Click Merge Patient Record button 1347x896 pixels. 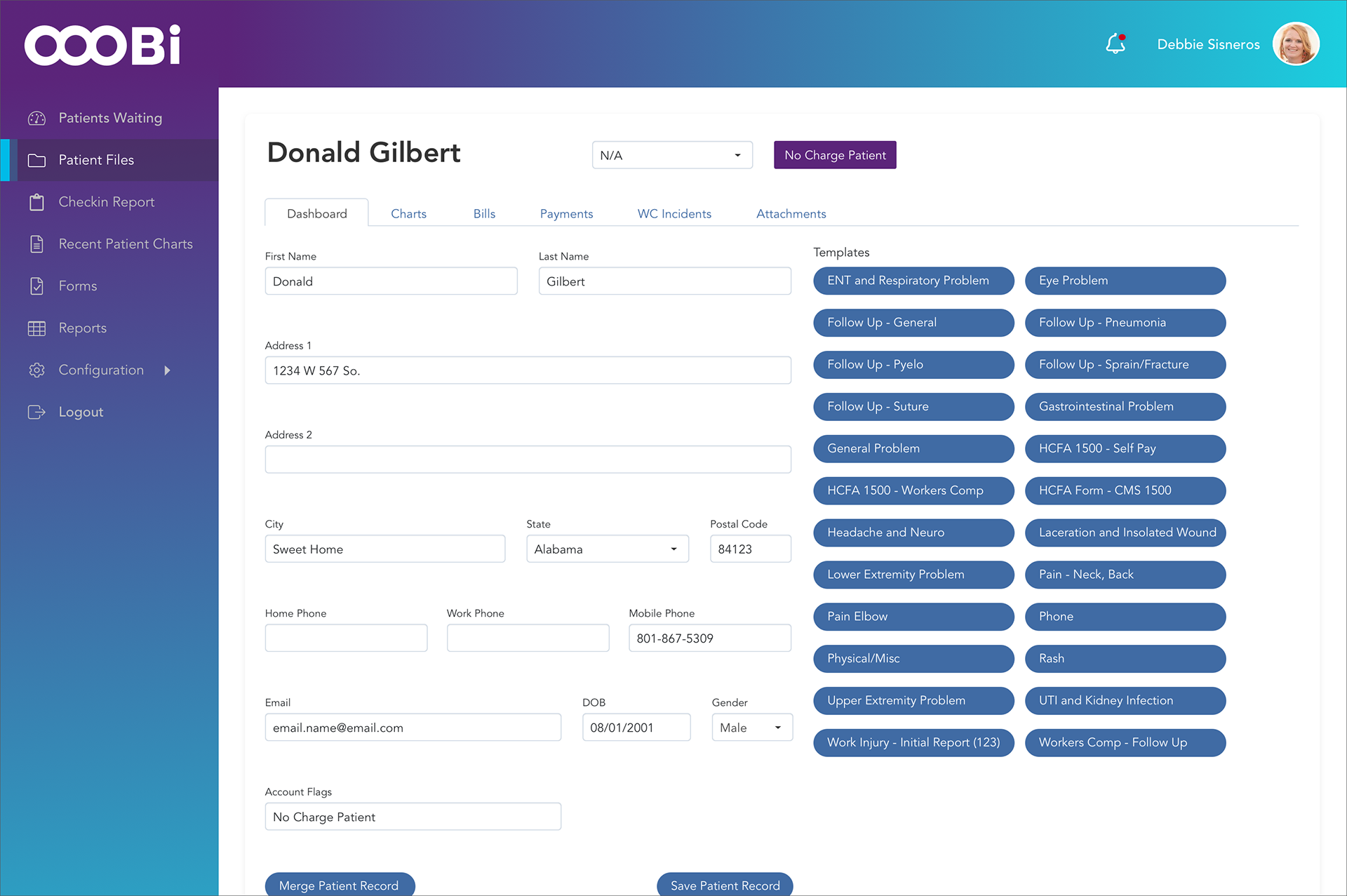point(340,884)
